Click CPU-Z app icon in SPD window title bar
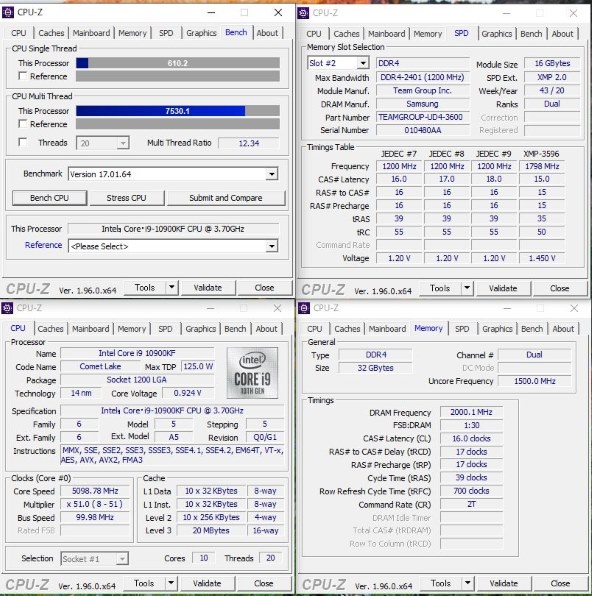 (x=303, y=13)
